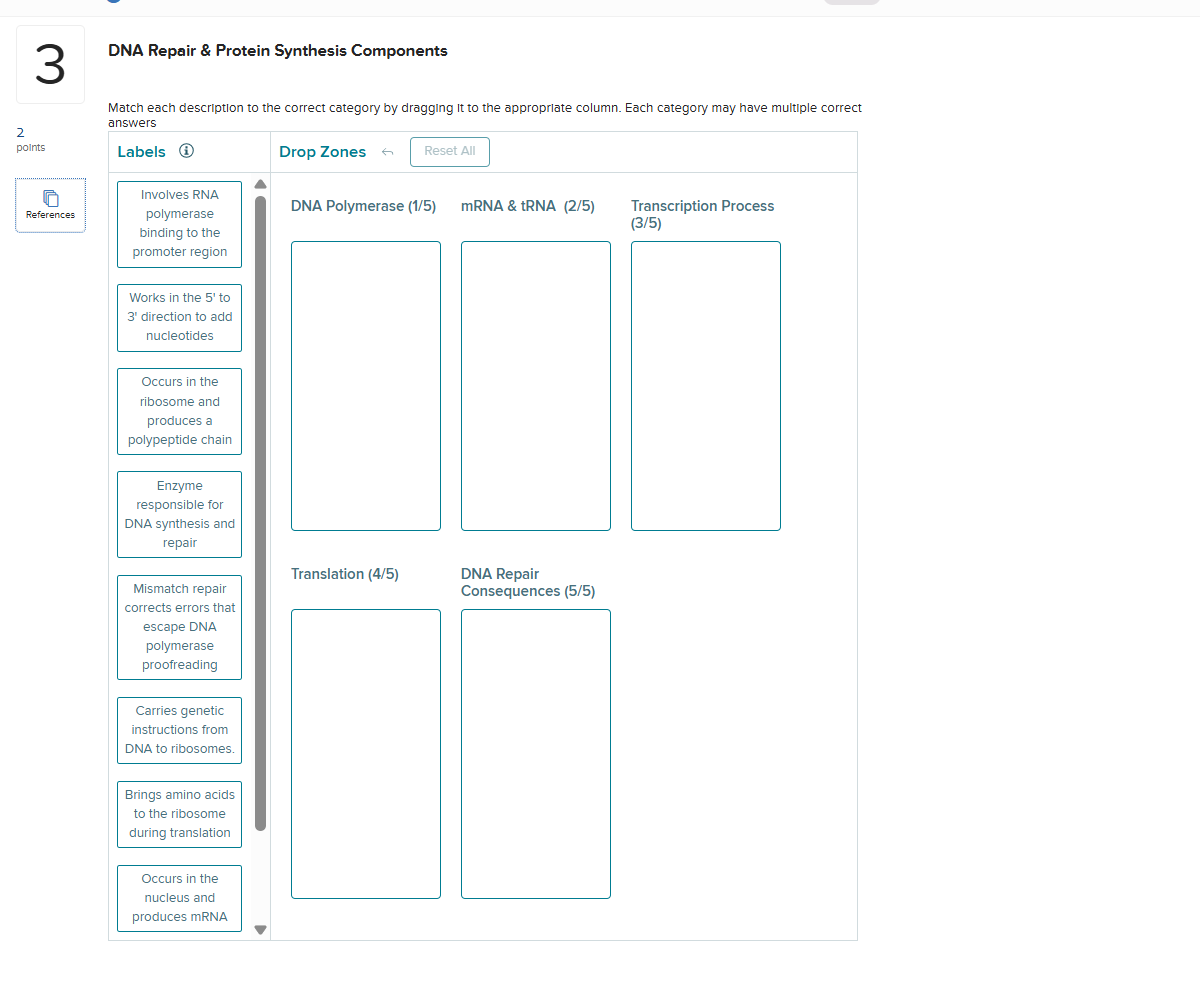Click the 'DNA Repair Consequences (5/5)' heading
The image size is (1200, 983).
coord(528,582)
